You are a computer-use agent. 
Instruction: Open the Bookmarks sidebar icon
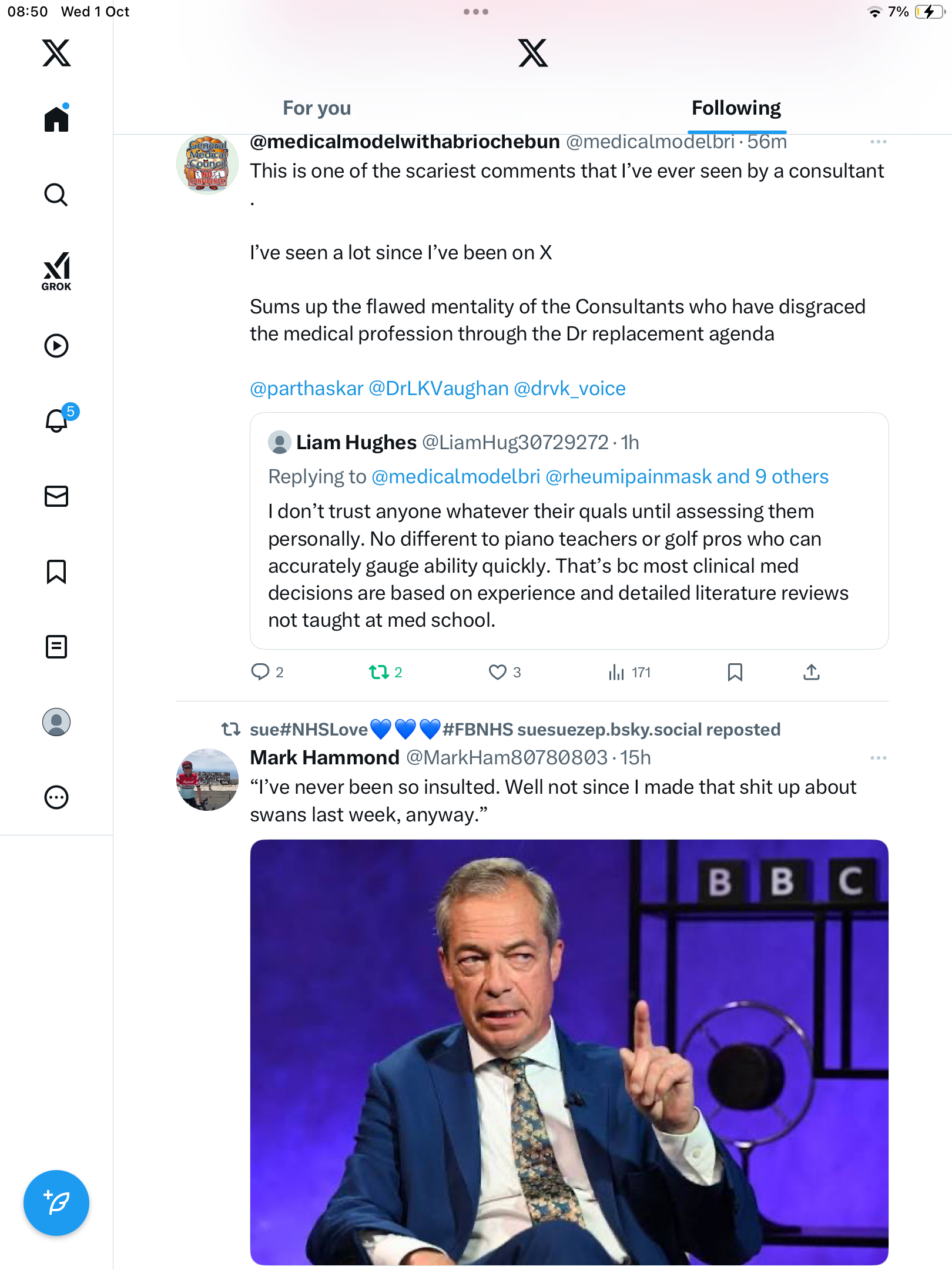pos(56,571)
